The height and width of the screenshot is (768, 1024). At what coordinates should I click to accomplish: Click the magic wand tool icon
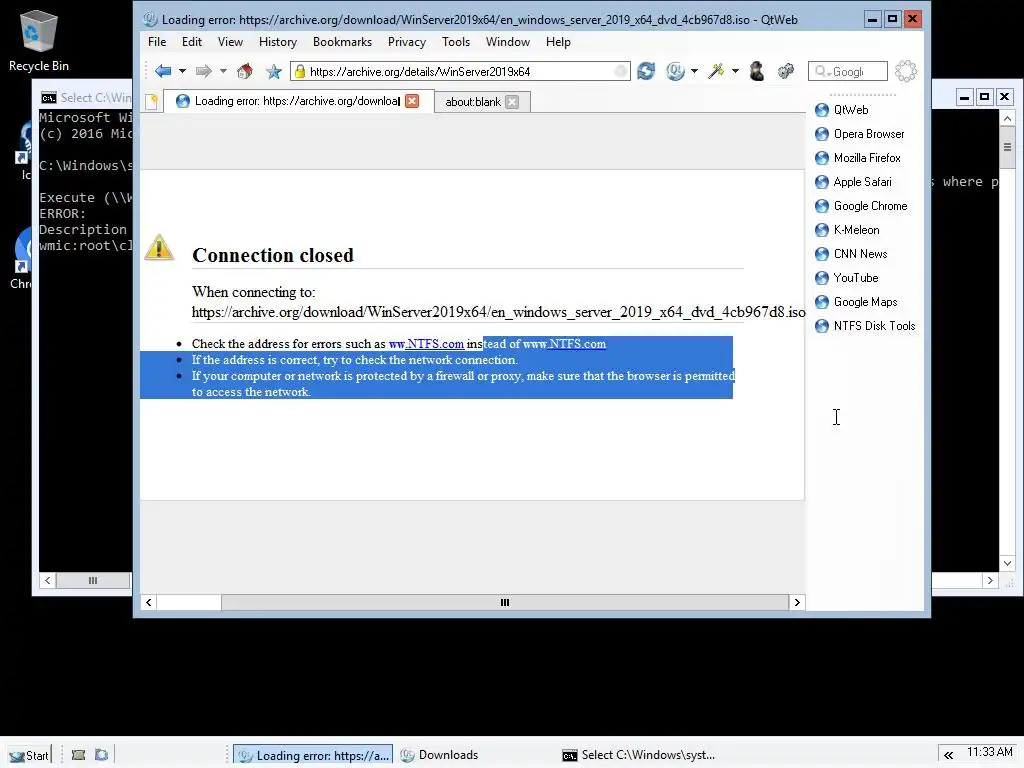pyautogui.click(x=716, y=71)
